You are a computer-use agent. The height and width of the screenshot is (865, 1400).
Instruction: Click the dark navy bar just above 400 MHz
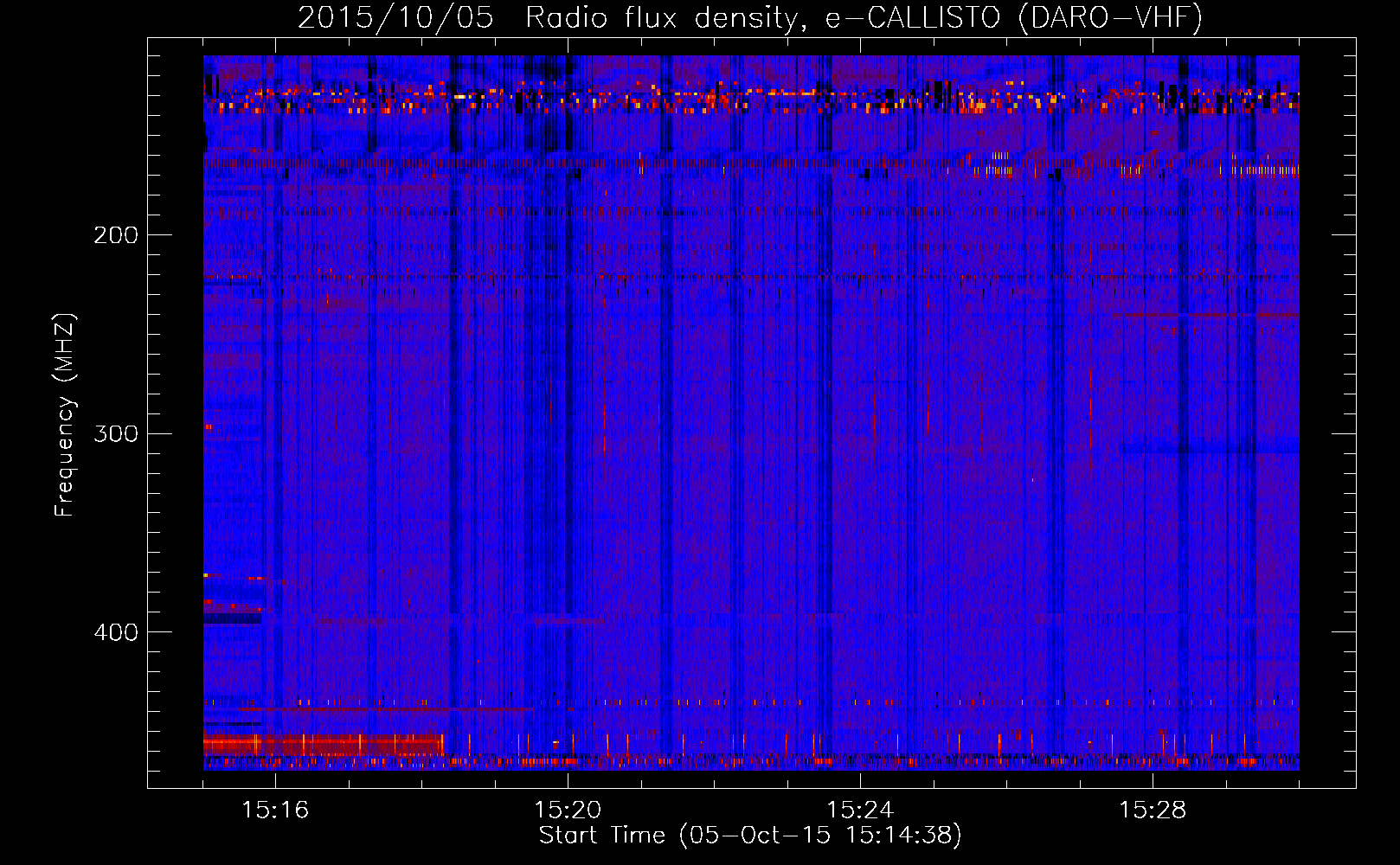pyautogui.click(x=232, y=618)
